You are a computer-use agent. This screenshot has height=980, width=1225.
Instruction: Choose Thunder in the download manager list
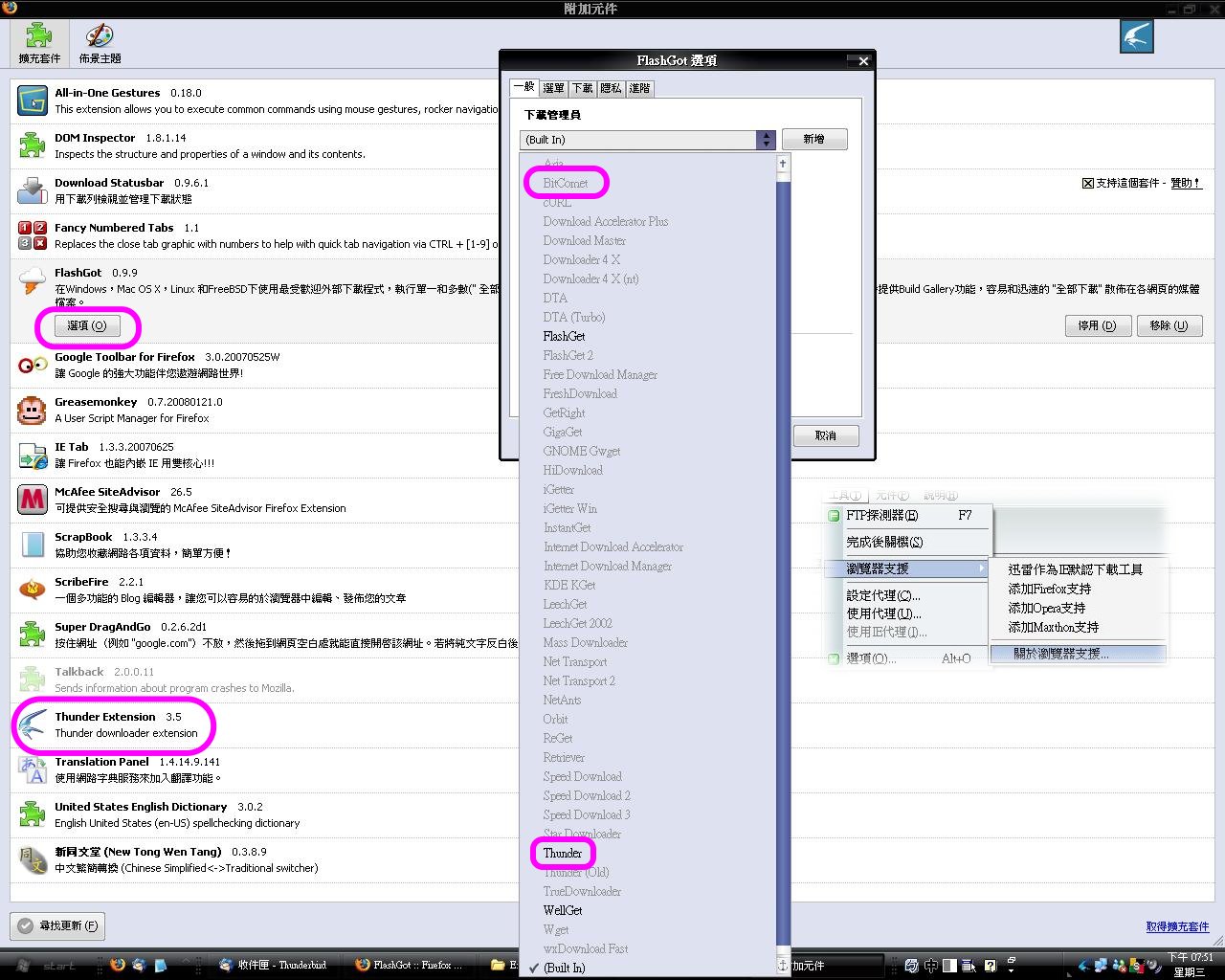click(x=563, y=853)
